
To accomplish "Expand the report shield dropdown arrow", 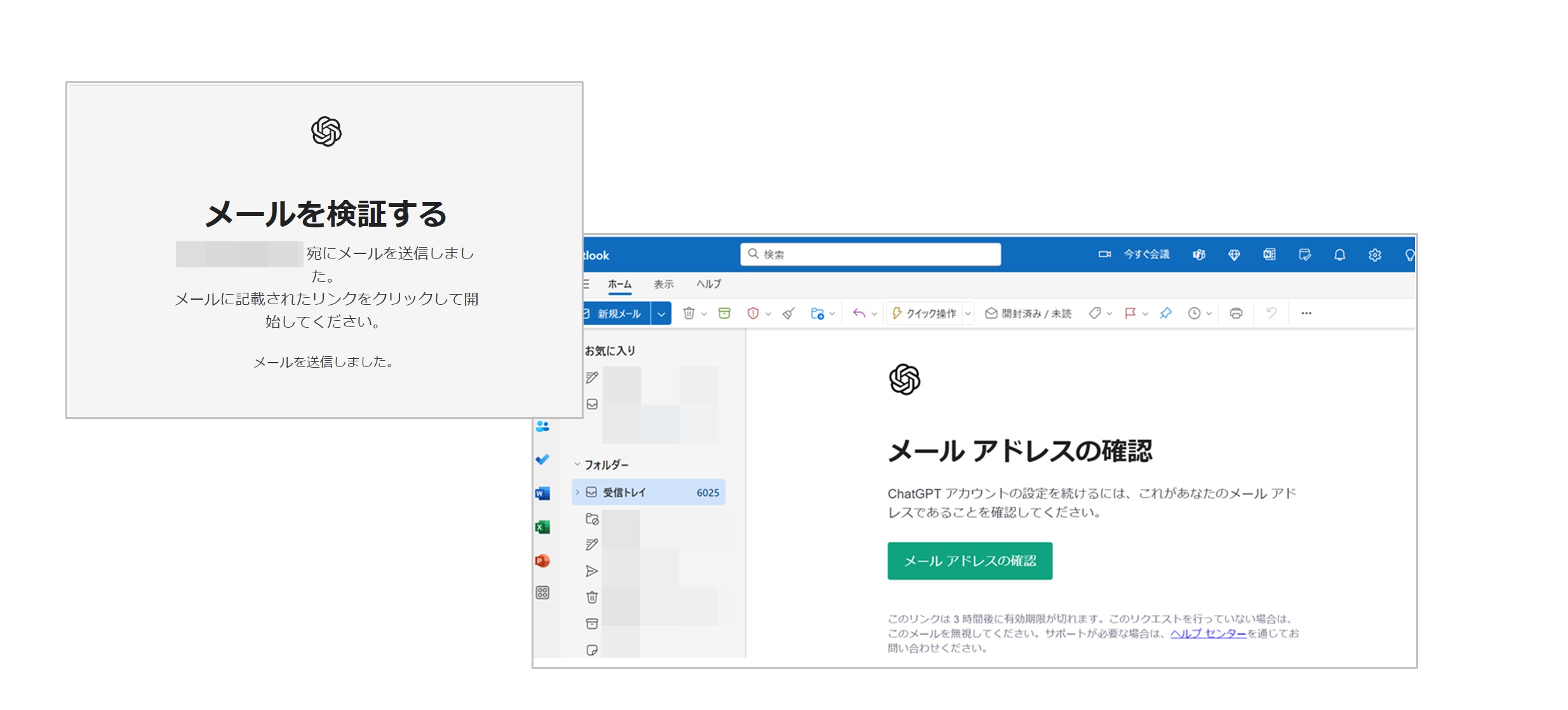I will click(768, 314).
